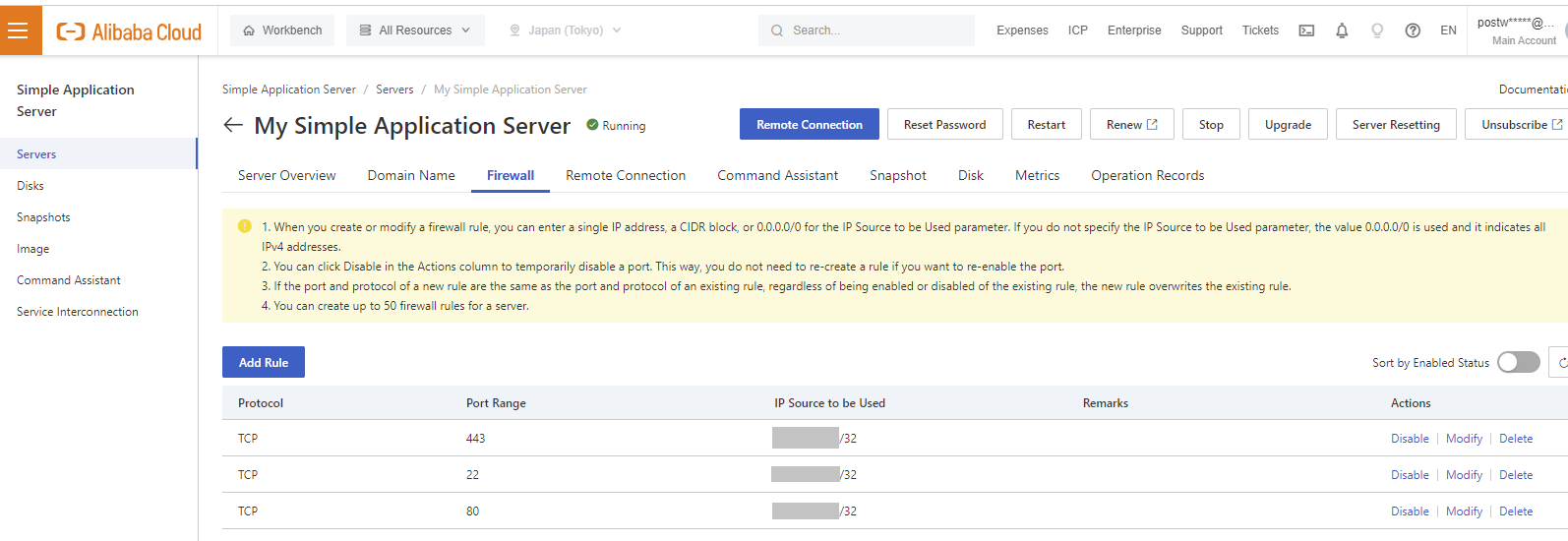The width and height of the screenshot is (1568, 541).
Task: Click the IP Source to be Used header
Action: 829,403
